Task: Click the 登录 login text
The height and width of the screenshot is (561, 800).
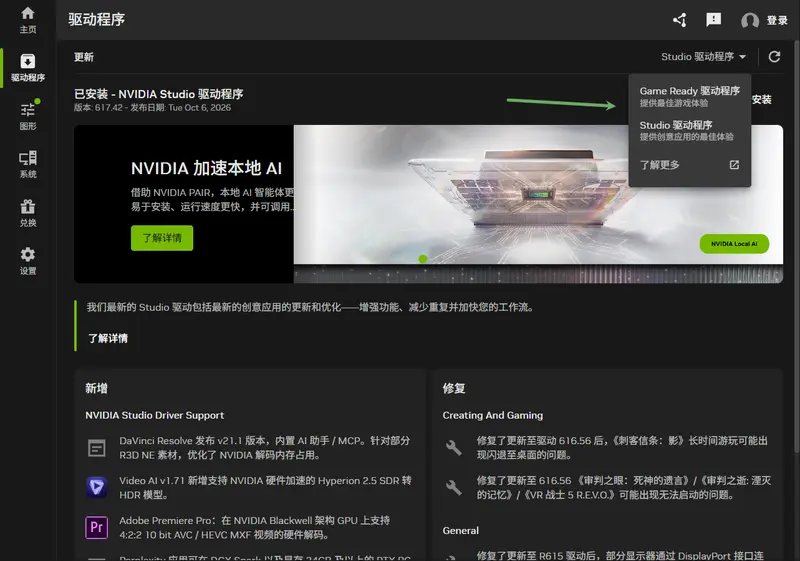Action: (x=777, y=20)
